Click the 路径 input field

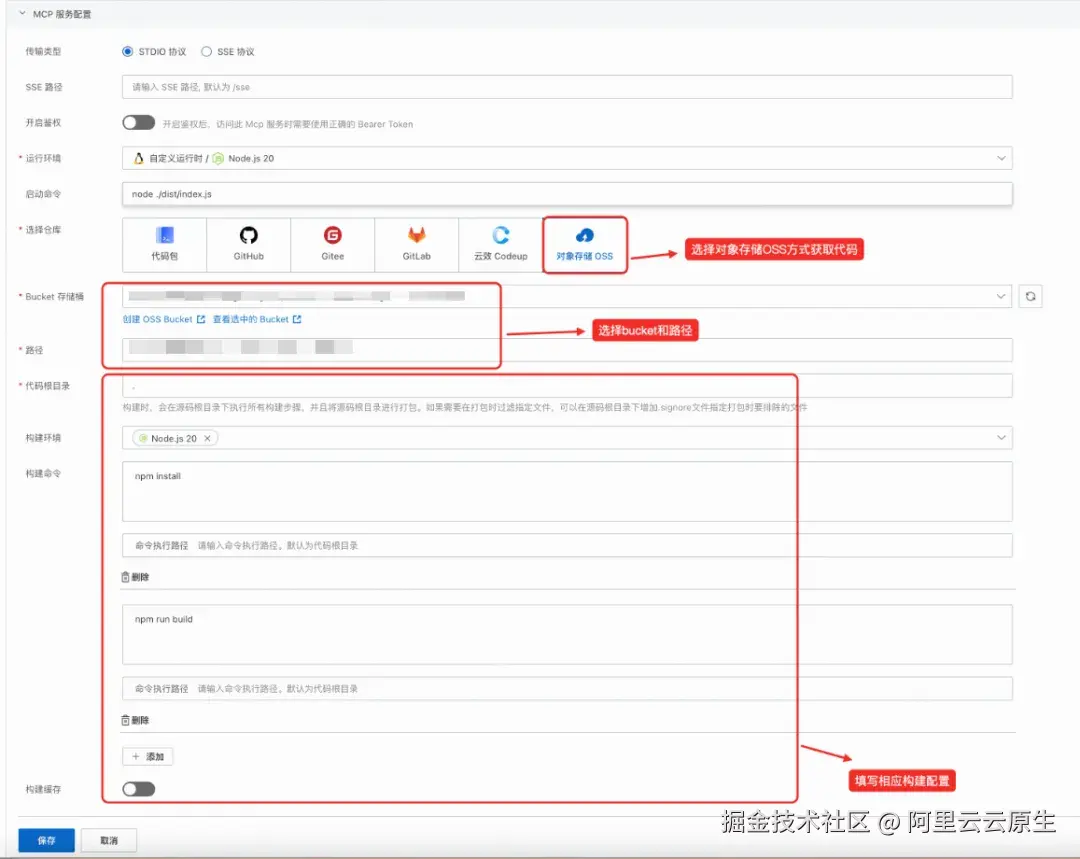point(567,349)
